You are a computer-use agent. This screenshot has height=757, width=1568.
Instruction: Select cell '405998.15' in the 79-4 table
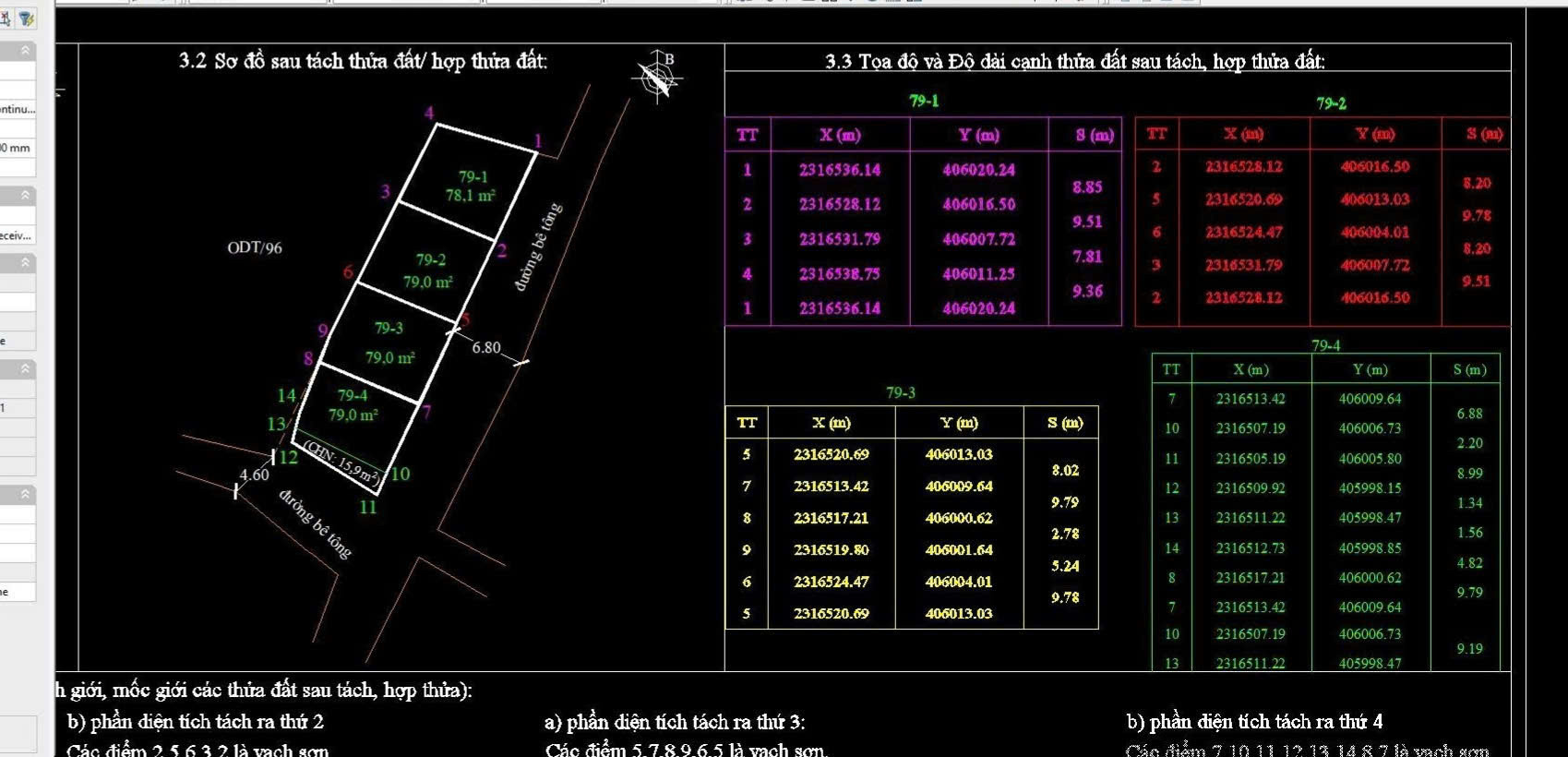click(x=1370, y=488)
